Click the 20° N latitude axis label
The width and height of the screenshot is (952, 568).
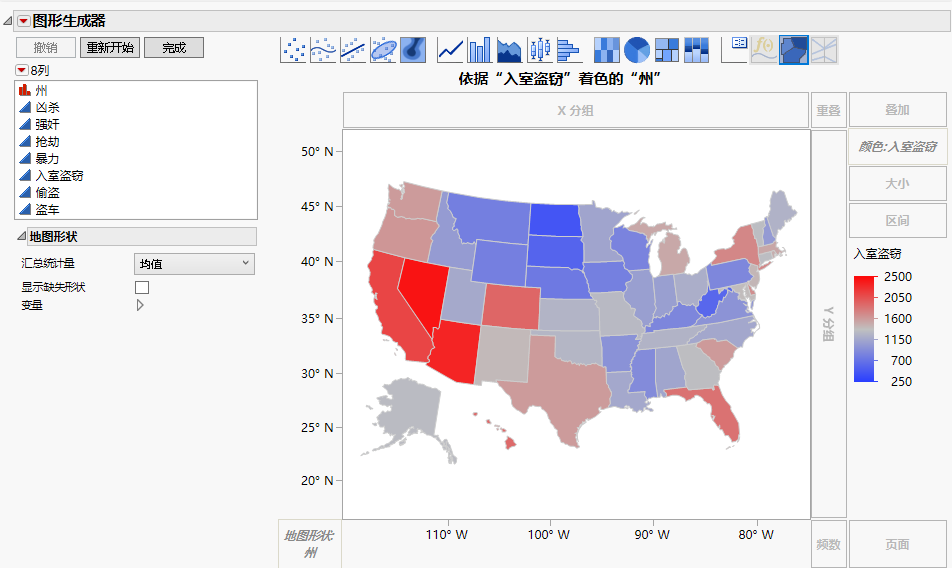(x=317, y=481)
